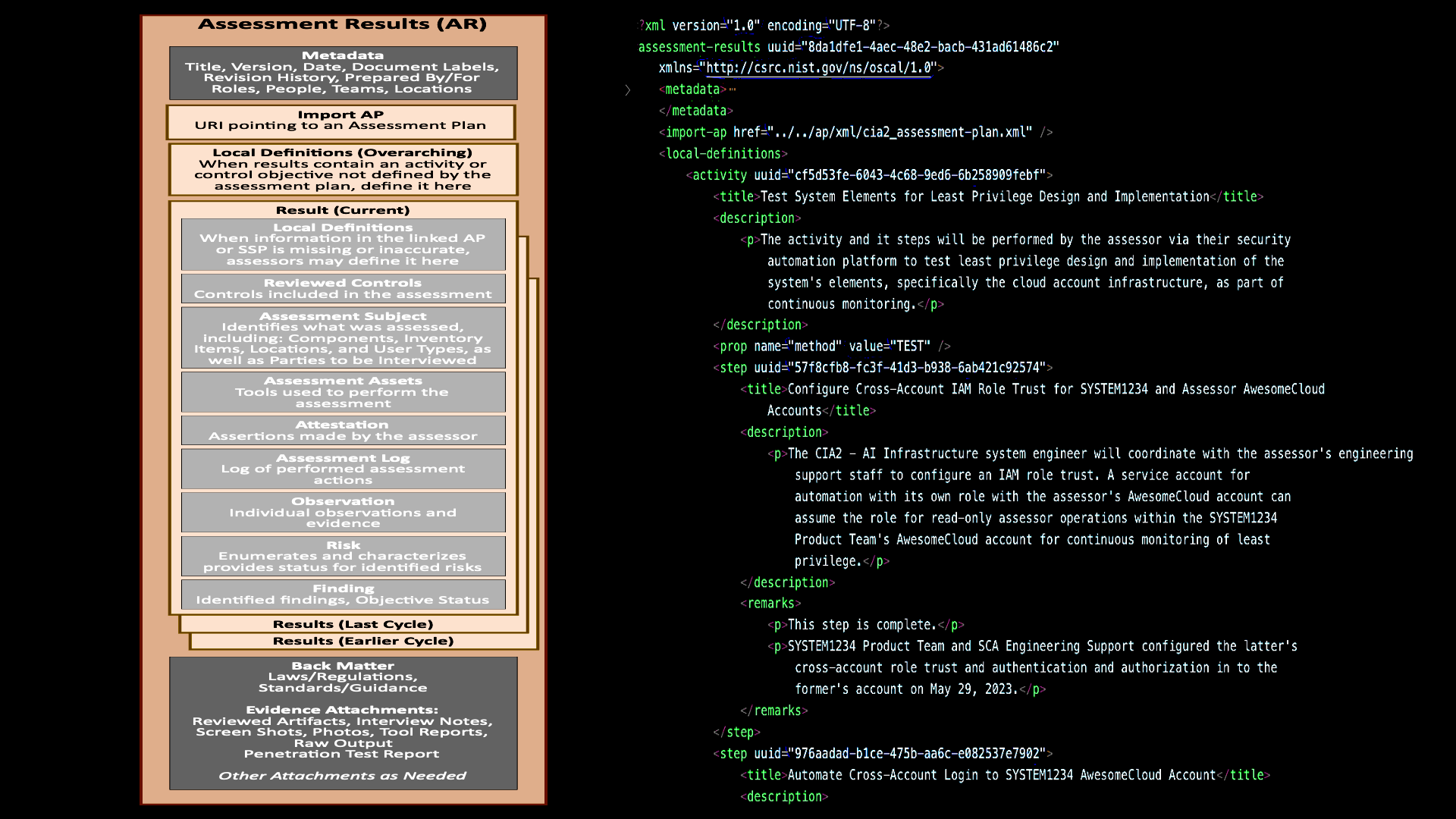Select Local Definitions (Overarching) diagram box

[x=343, y=170]
